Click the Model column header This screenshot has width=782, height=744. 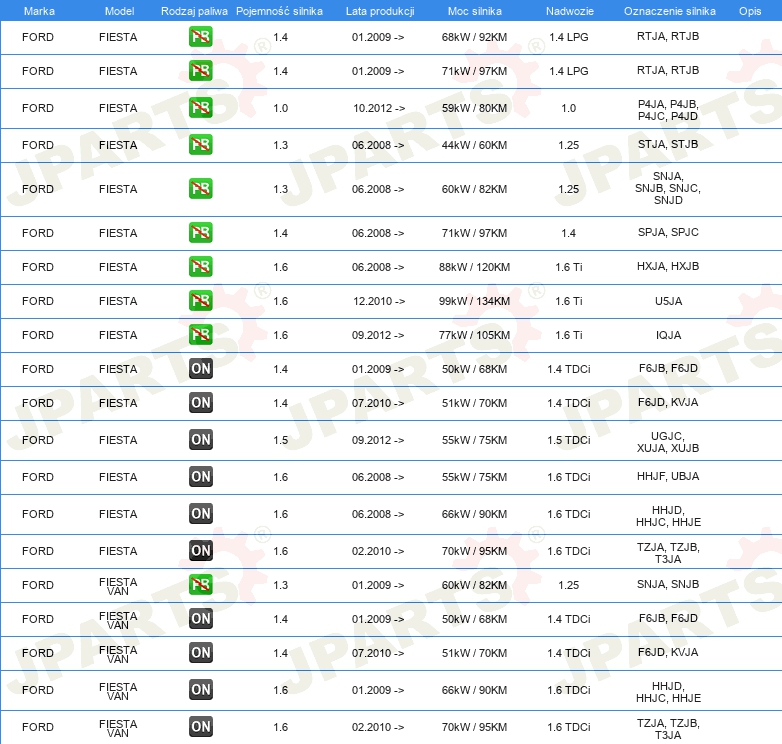[x=119, y=11]
